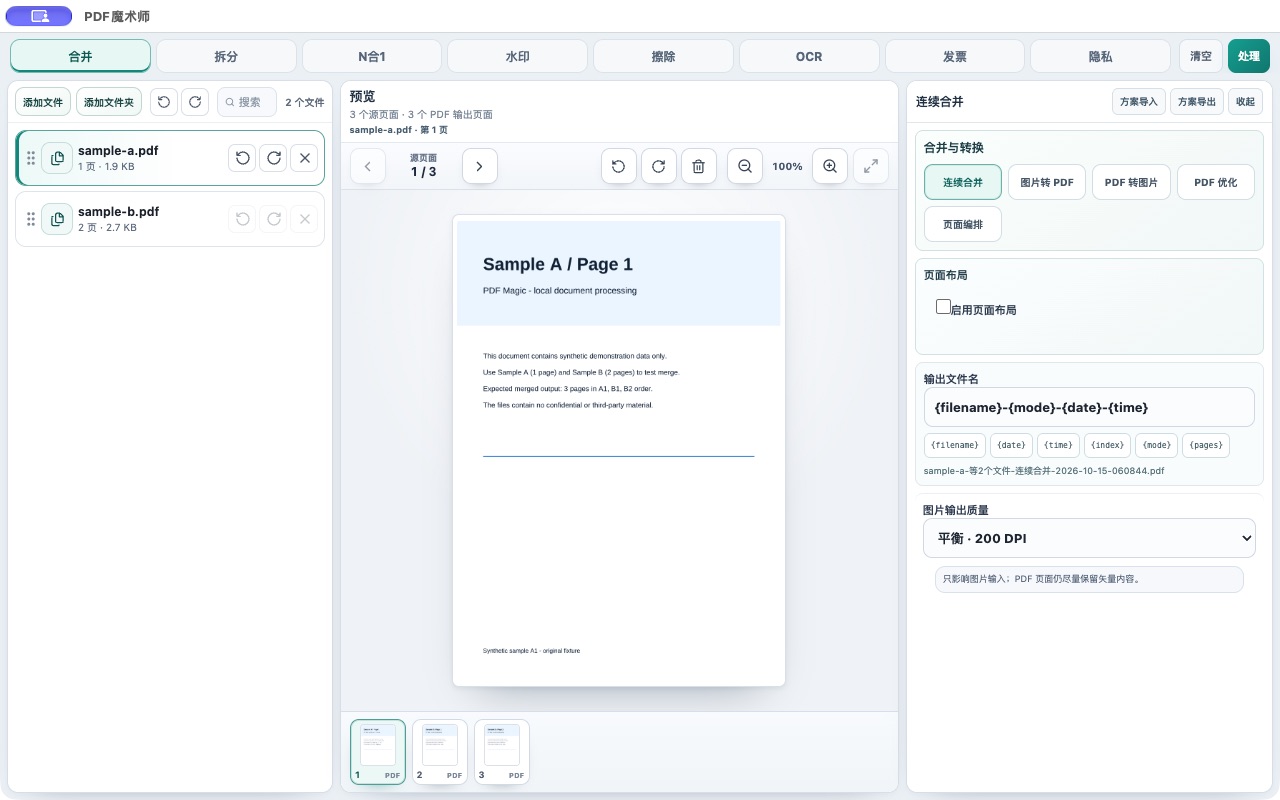This screenshot has height=800, width=1280.
Task: Click output filename preview text
Action: tap(1044, 470)
